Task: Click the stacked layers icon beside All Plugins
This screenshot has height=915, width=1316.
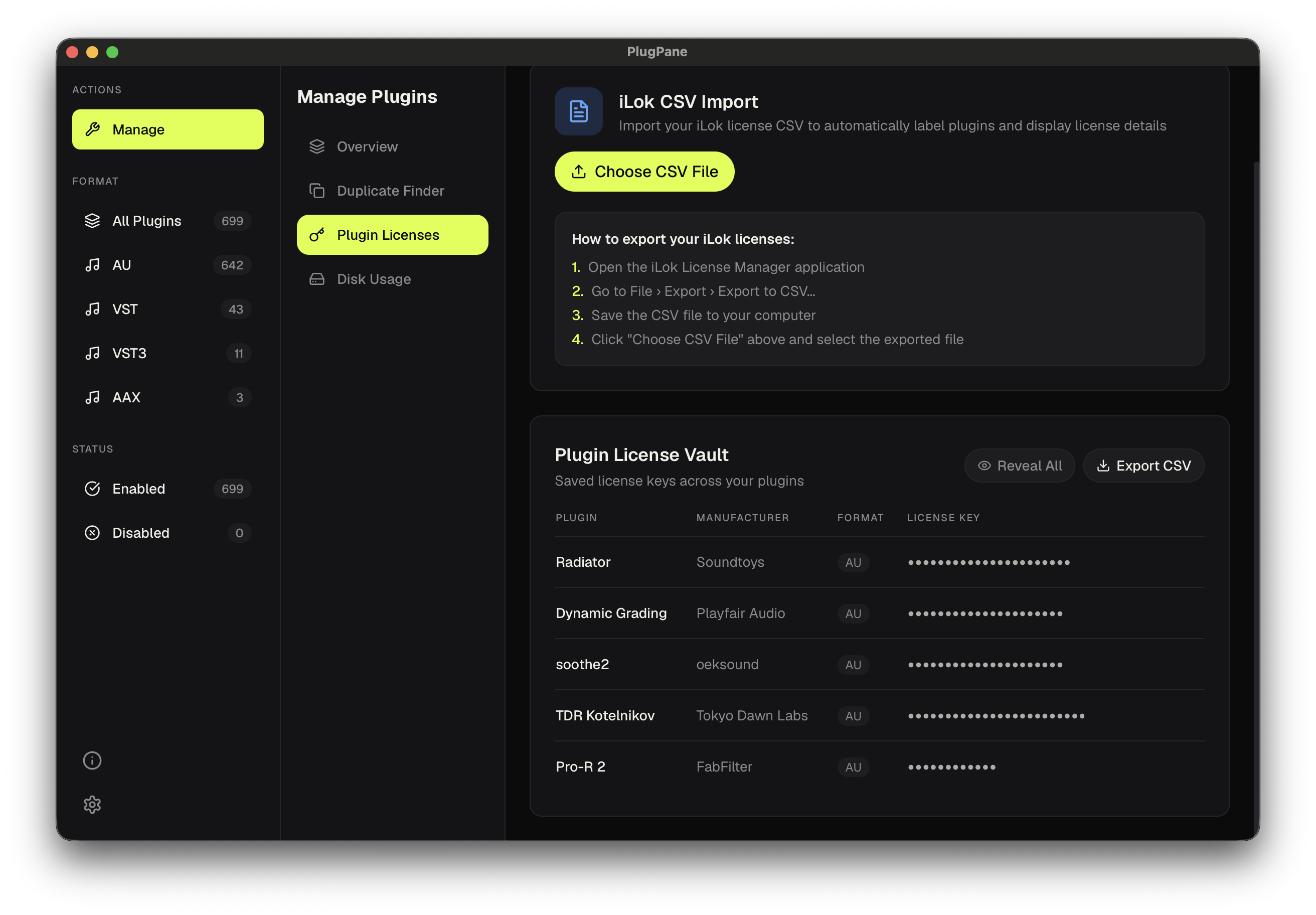Action: (x=92, y=221)
